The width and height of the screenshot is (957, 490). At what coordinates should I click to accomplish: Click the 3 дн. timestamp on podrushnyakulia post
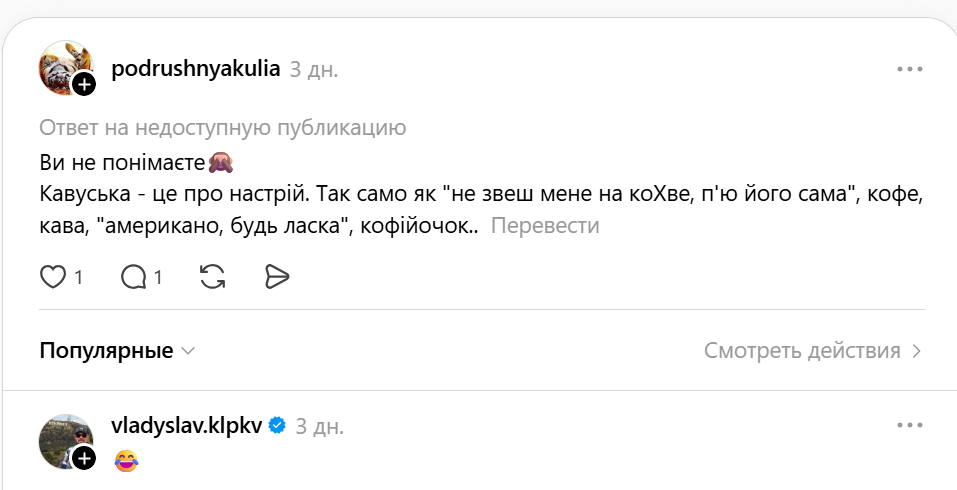[x=314, y=70]
